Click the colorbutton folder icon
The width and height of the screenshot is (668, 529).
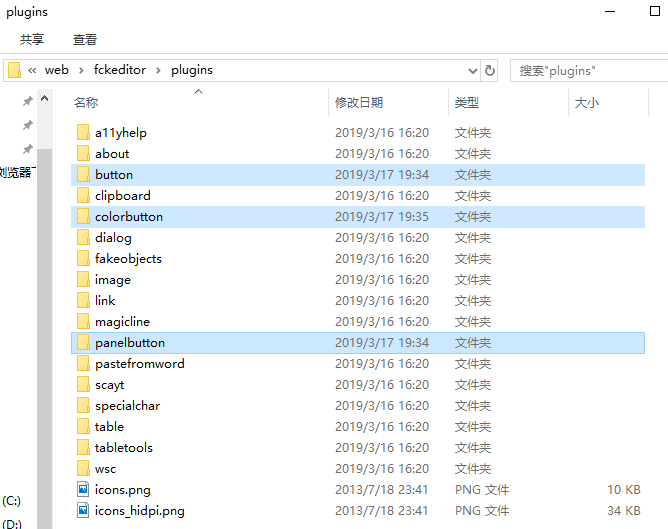pyautogui.click(x=83, y=216)
